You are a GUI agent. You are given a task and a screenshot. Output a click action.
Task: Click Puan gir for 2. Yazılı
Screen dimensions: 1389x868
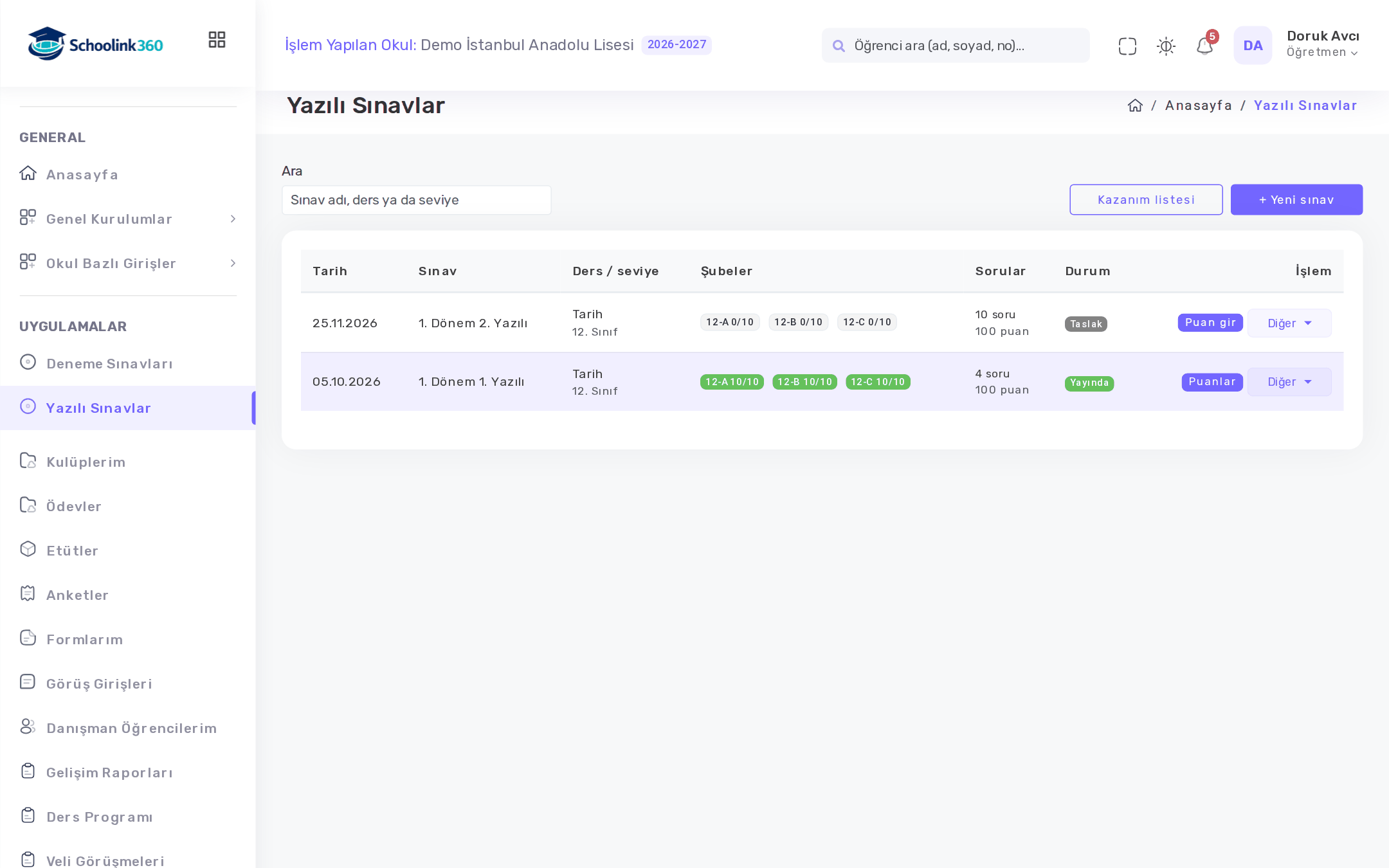click(x=1210, y=323)
